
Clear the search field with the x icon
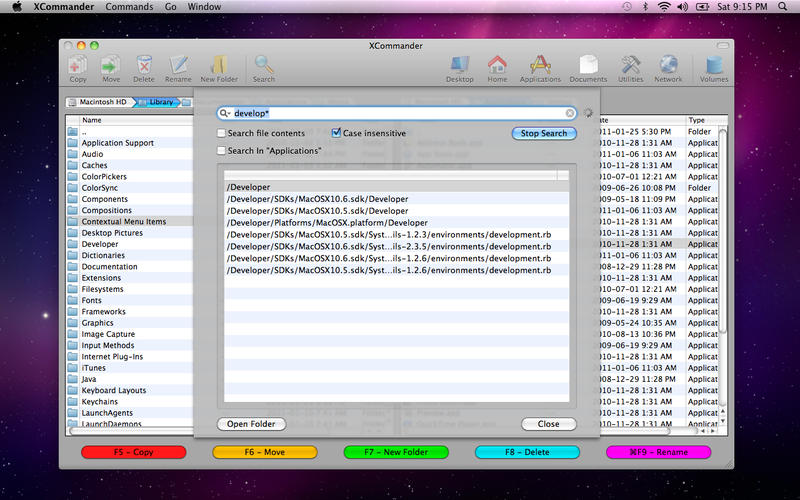(570, 113)
